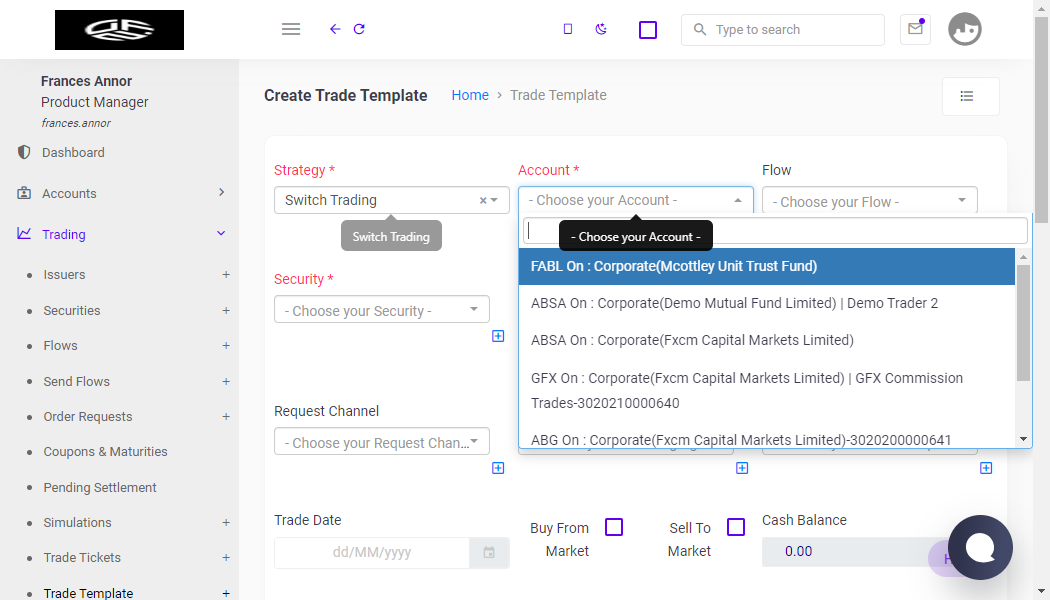Toggle the hamburger sidebar menu
The width and height of the screenshot is (1050, 600).
click(291, 29)
